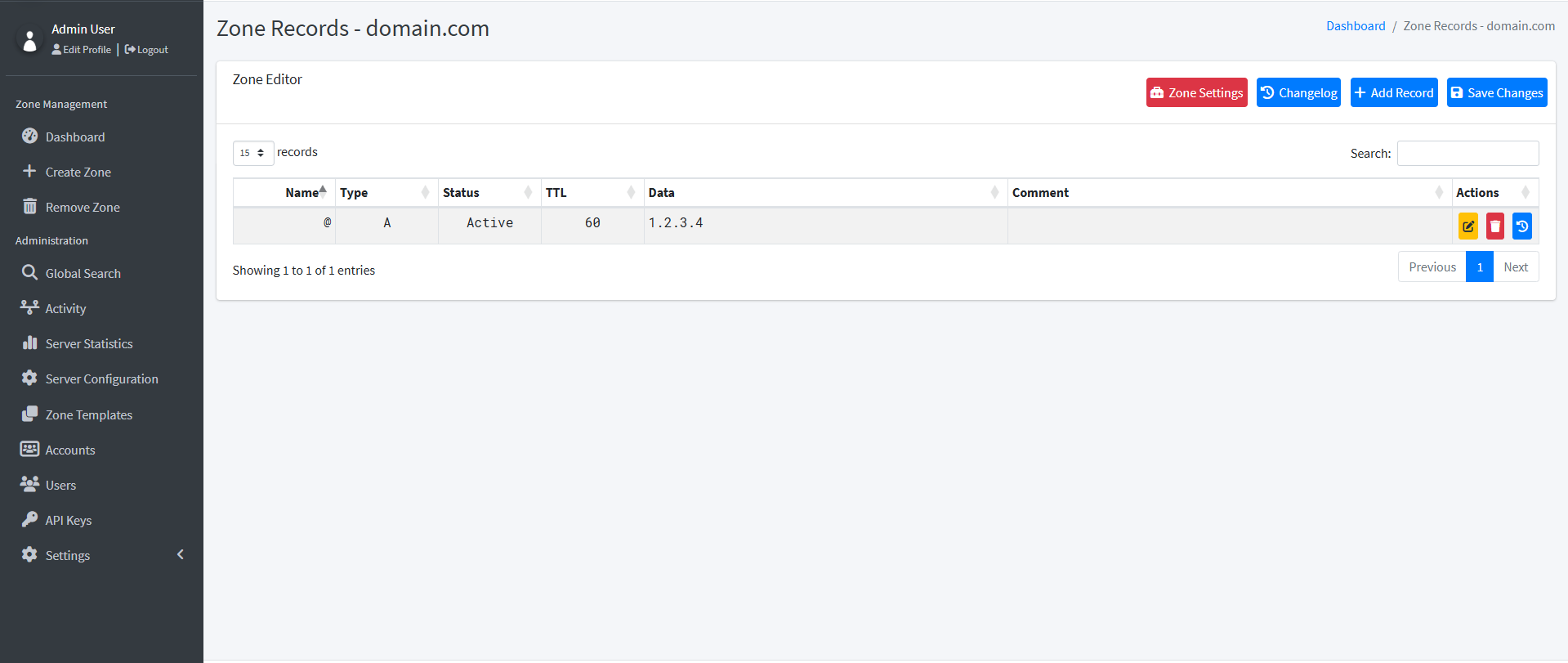
Task: Click the Users group icon
Action: [x=29, y=485]
